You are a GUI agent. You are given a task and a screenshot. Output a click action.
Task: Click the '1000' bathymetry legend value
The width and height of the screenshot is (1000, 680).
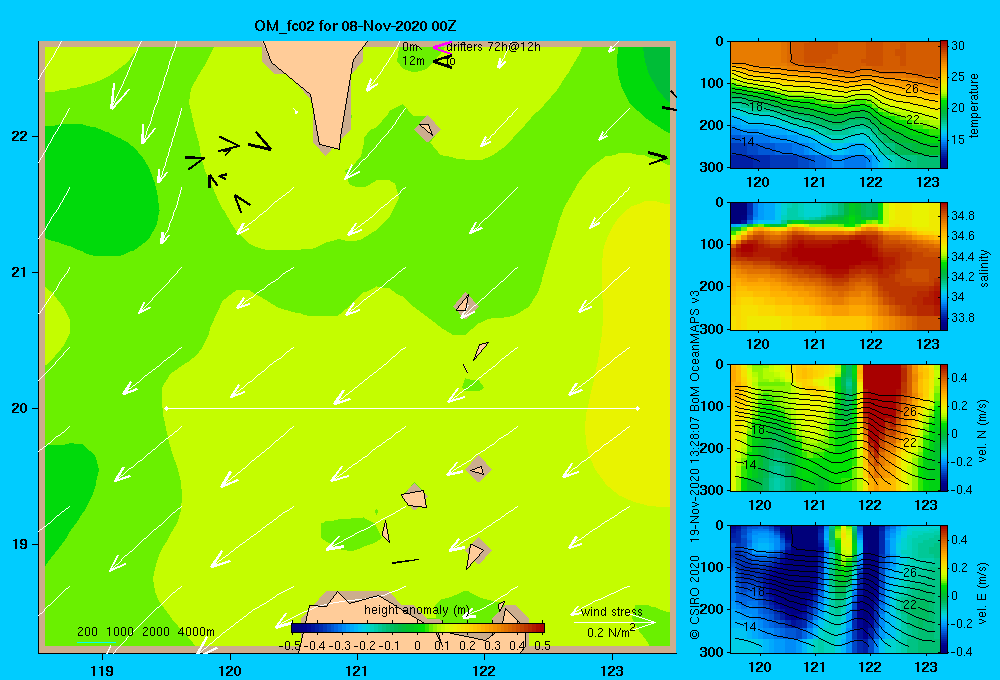point(120,632)
